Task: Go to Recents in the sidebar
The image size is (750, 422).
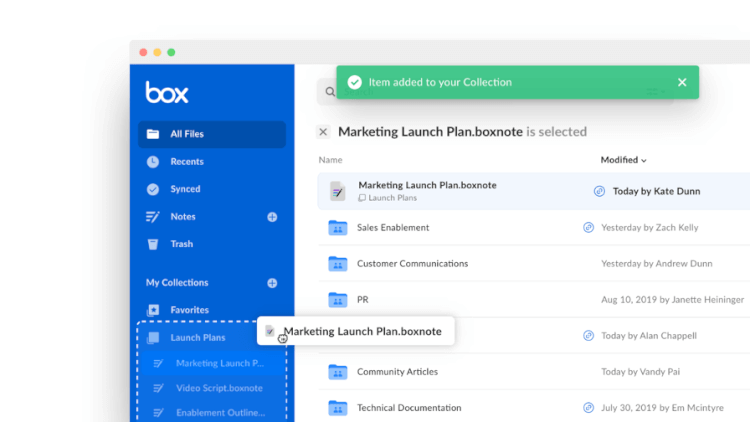Action: point(186,161)
